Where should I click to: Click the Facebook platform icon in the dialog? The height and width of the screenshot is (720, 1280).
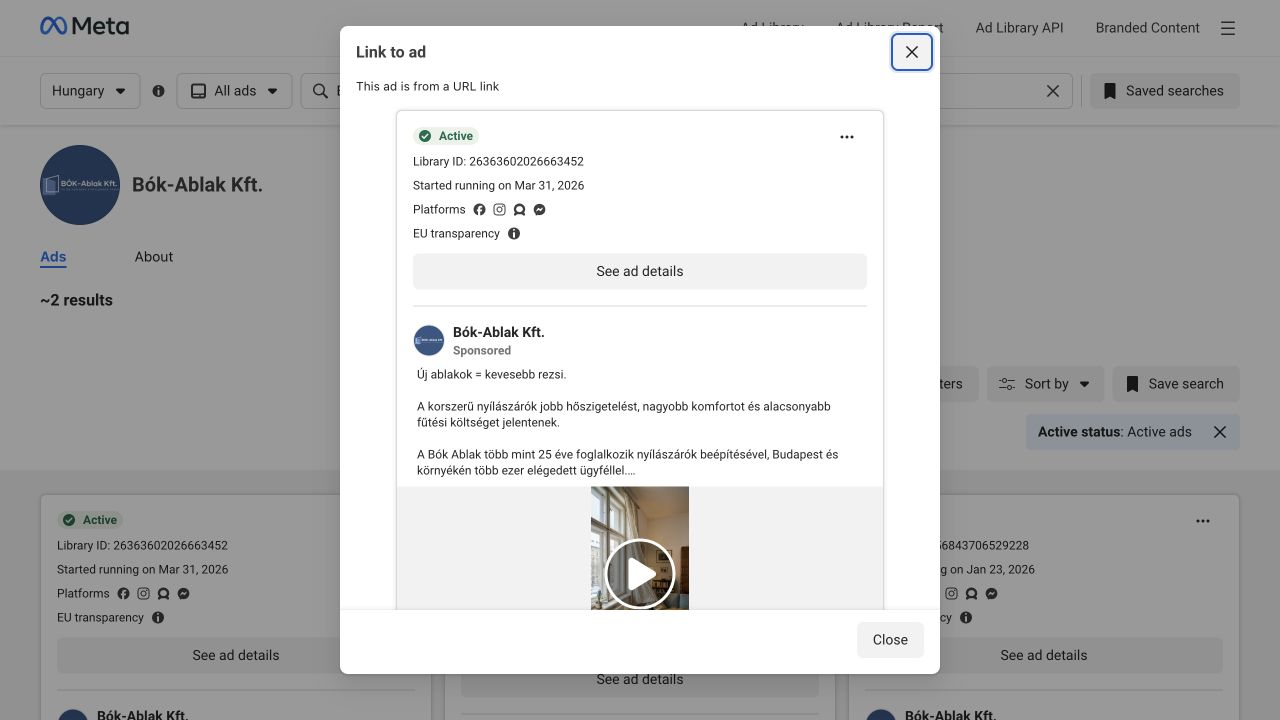click(x=479, y=210)
